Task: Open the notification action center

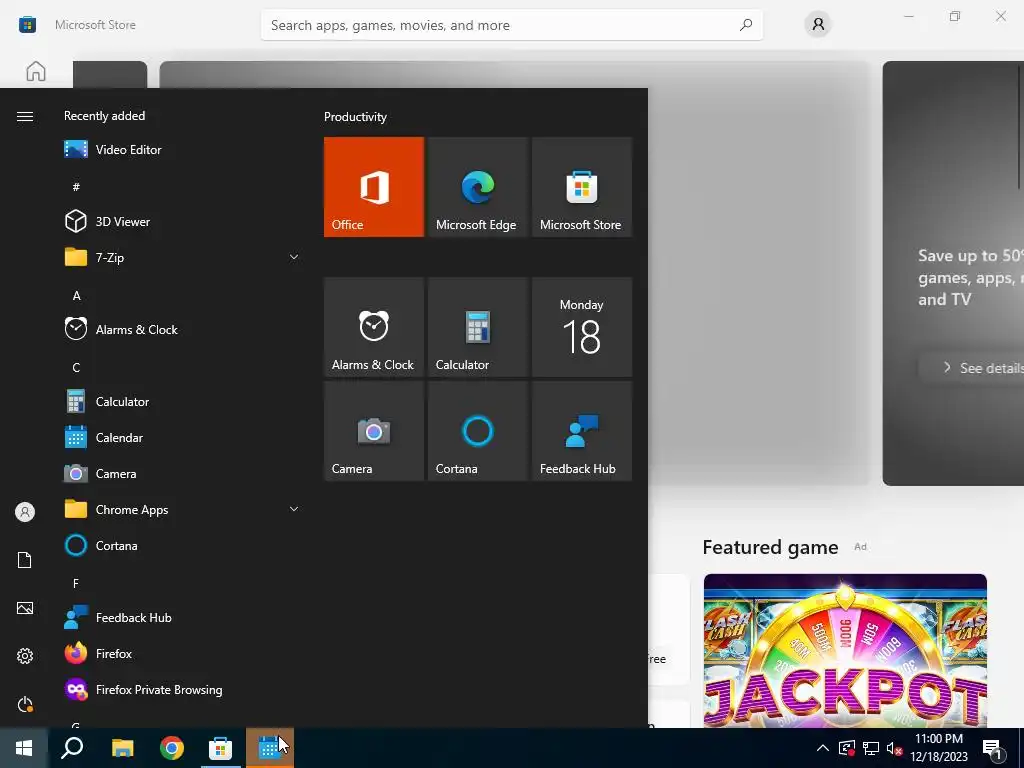Action: 992,748
